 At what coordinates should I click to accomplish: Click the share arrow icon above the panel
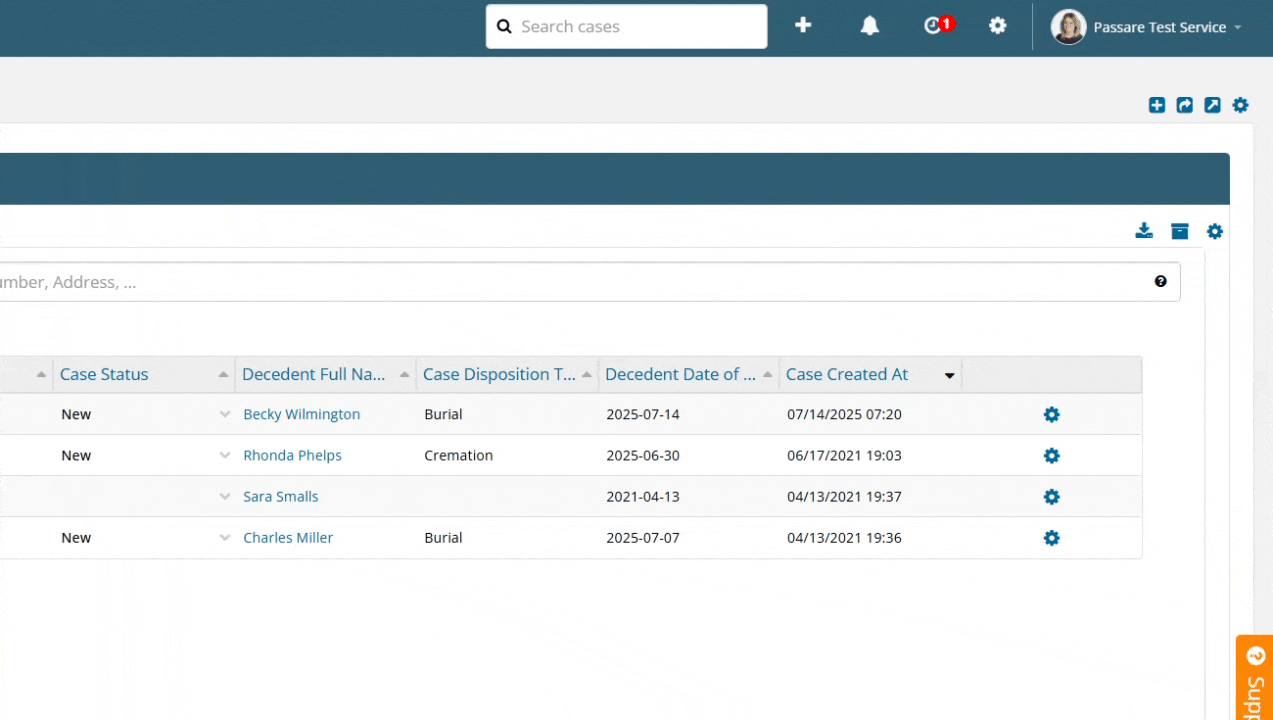1185,105
